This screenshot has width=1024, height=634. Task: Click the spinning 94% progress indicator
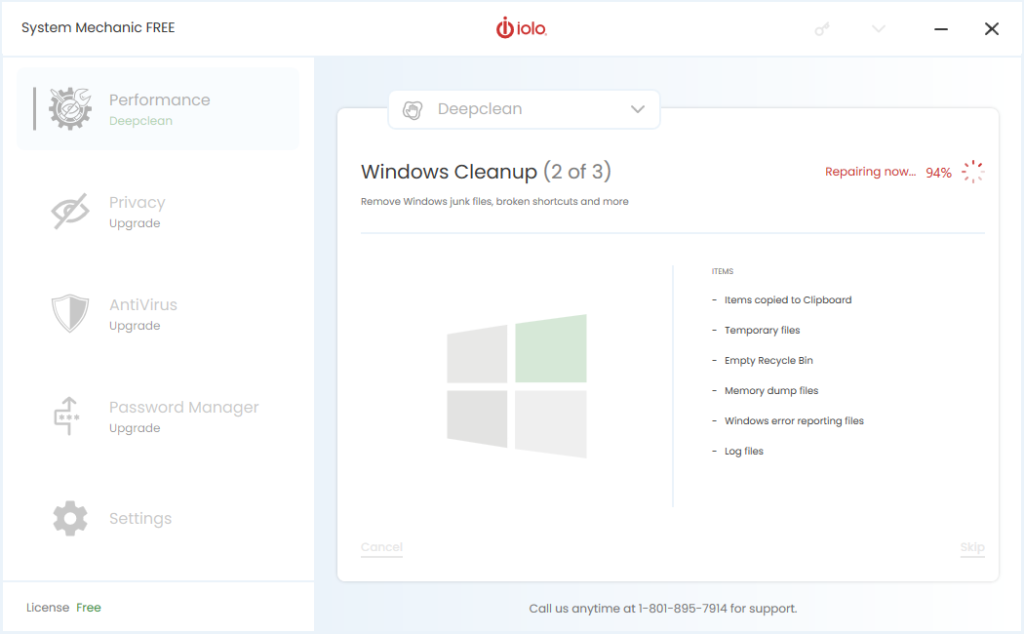[971, 171]
